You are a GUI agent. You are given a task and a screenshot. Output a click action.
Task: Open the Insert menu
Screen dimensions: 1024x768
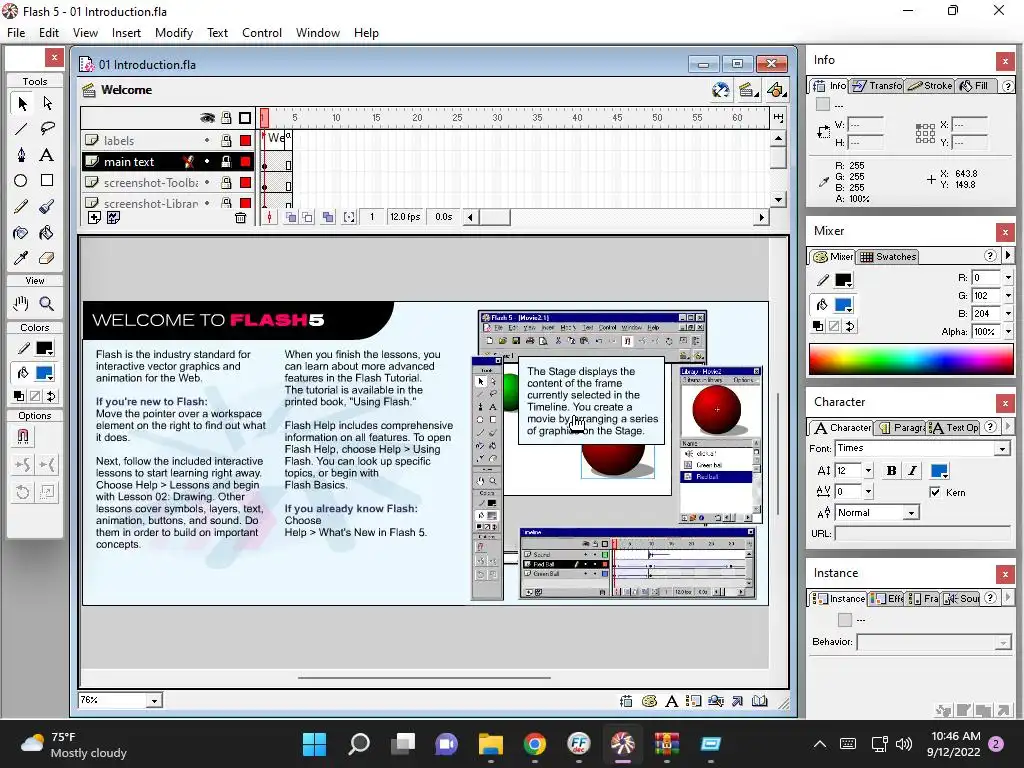point(126,33)
